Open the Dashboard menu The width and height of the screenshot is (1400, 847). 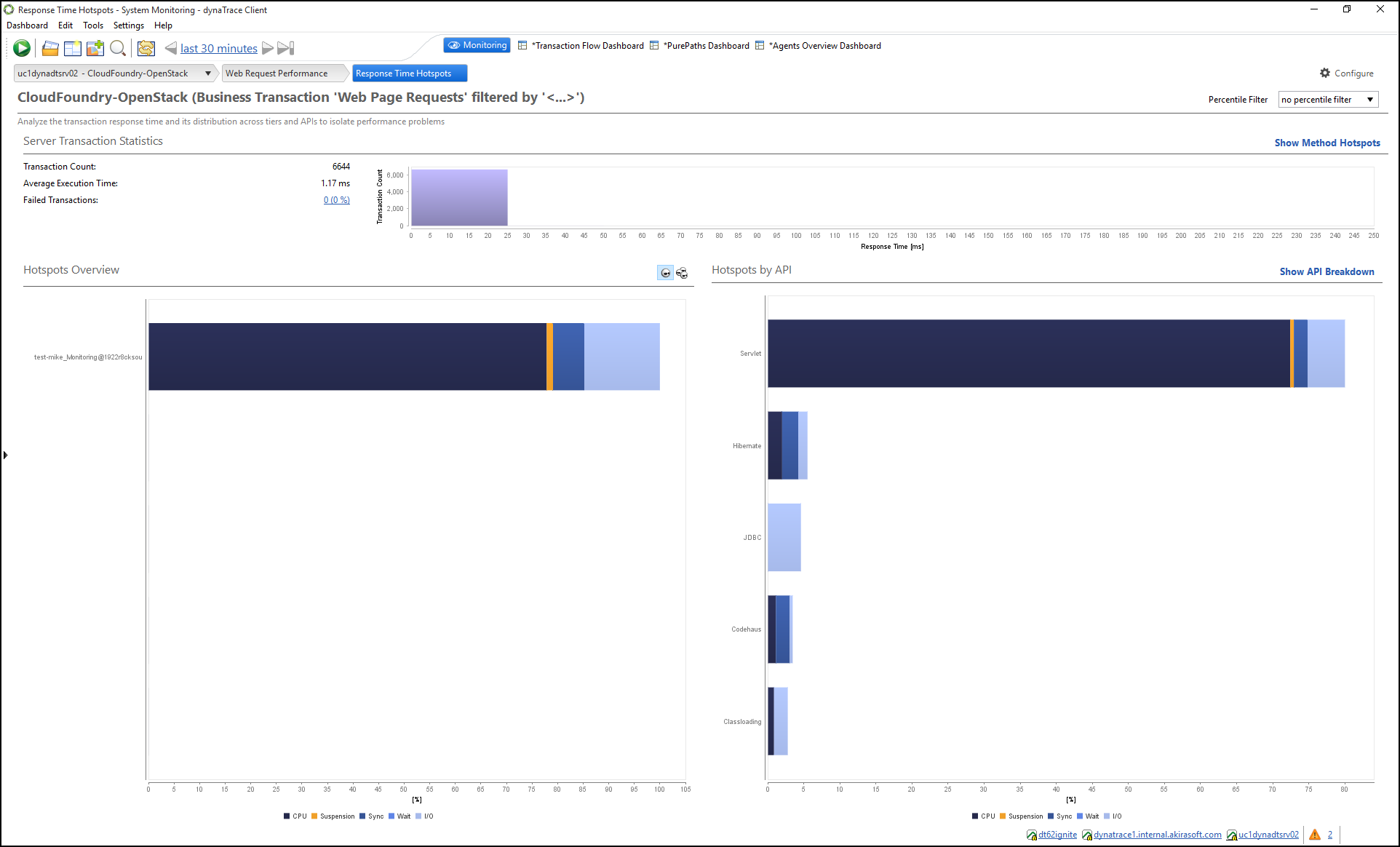tap(27, 25)
